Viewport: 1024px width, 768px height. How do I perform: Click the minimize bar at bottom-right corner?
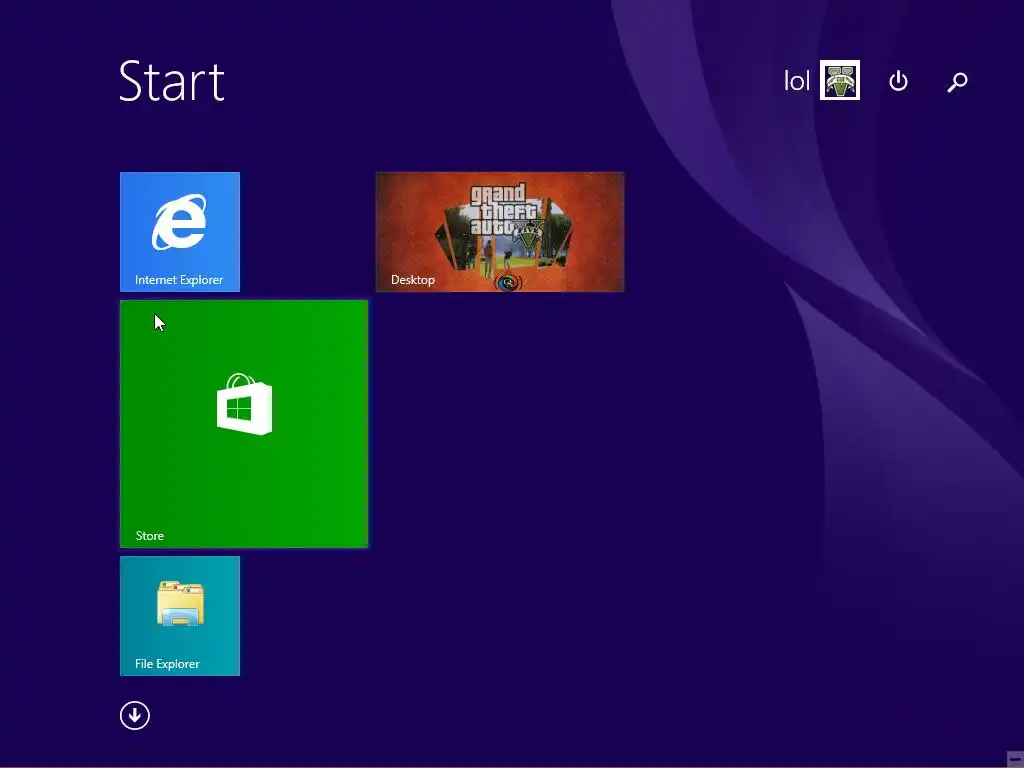(1014, 759)
